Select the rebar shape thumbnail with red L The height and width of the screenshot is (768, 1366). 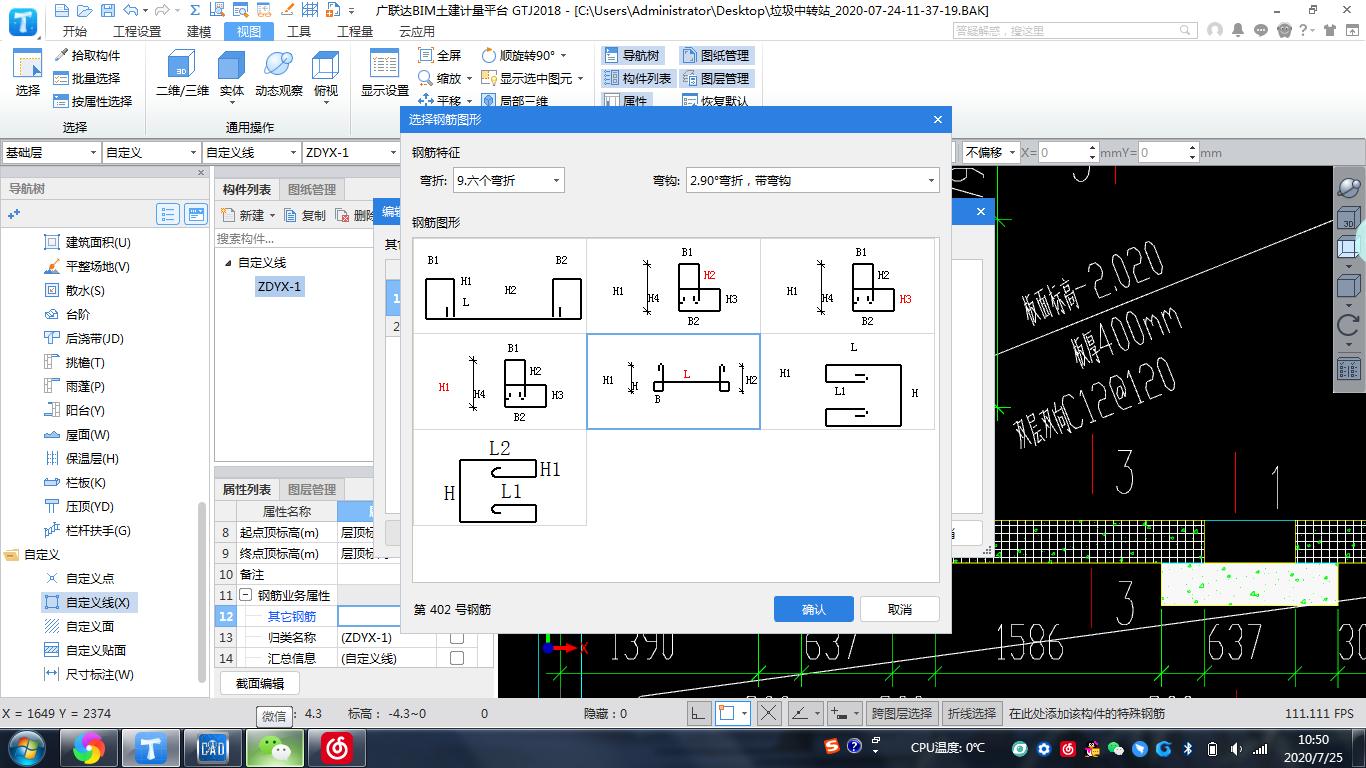(673, 381)
